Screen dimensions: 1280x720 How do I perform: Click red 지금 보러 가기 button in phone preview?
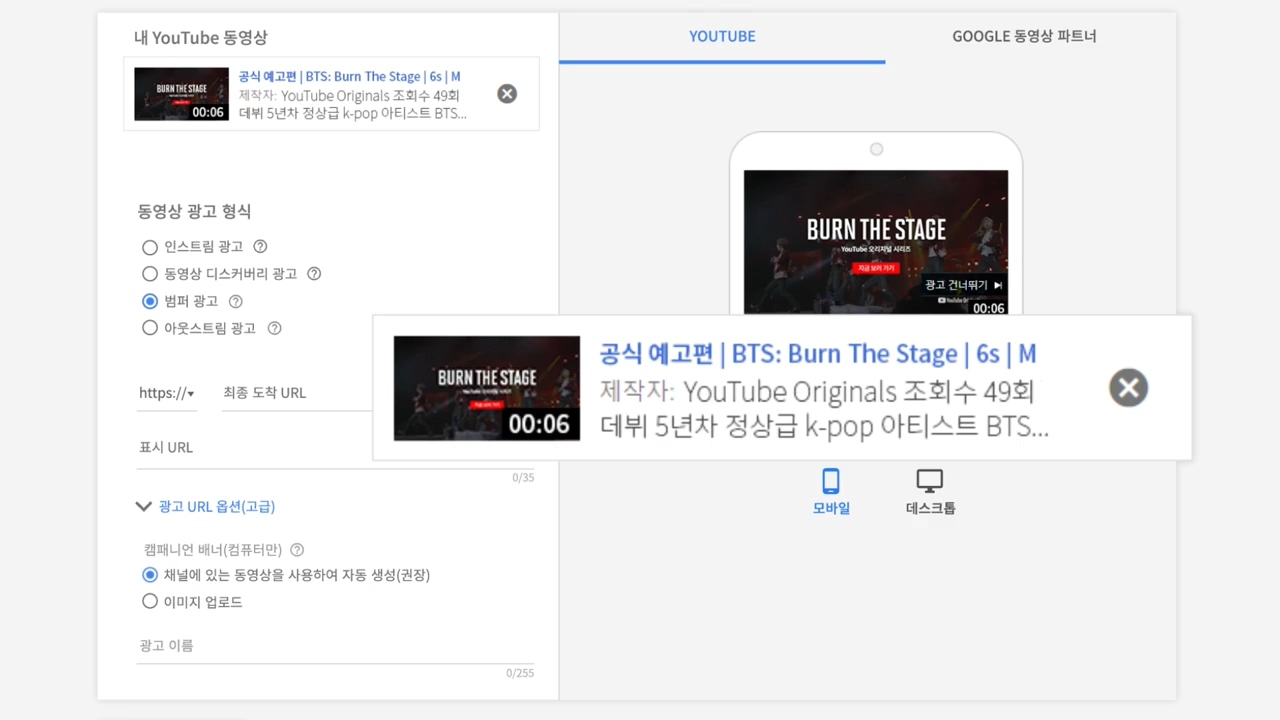876,268
